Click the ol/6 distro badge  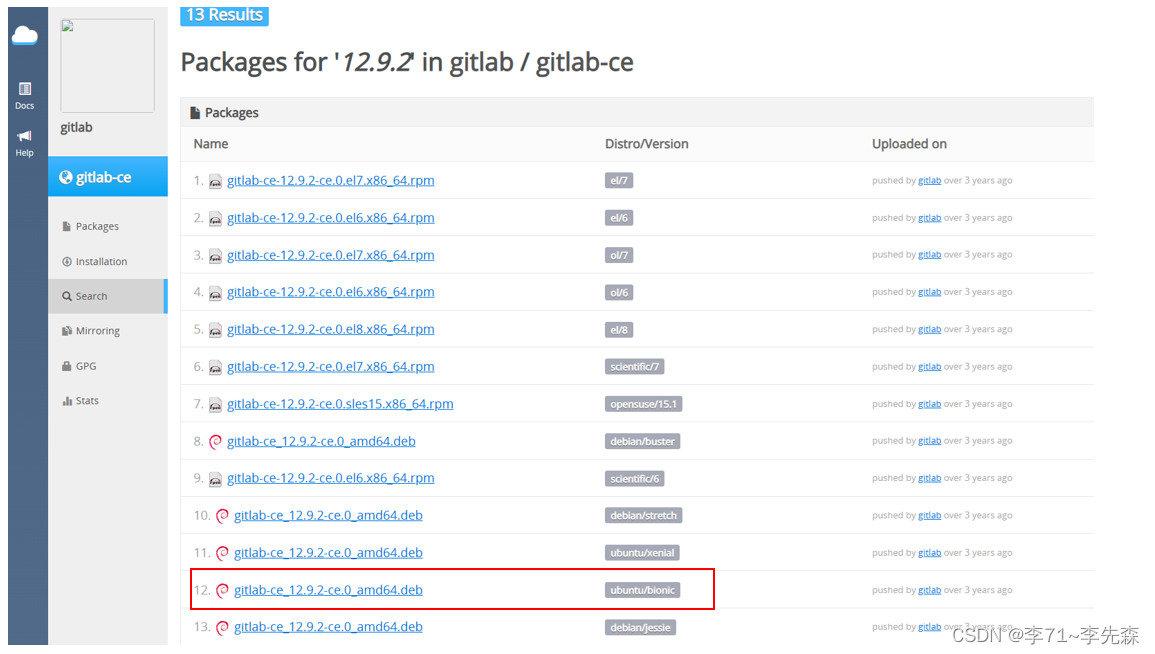pos(619,292)
